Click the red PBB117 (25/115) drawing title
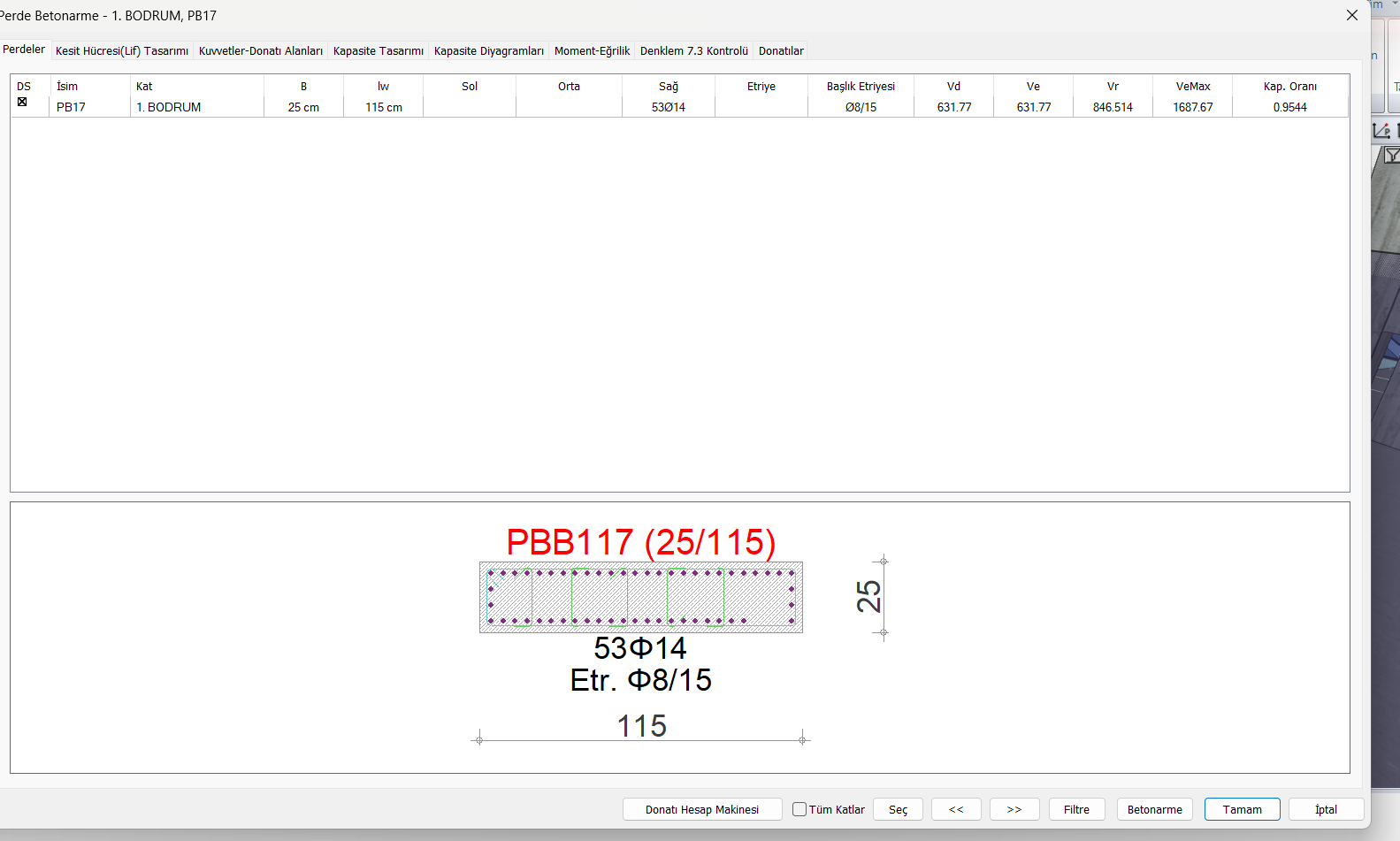Viewport: 1400px width, 841px height. pos(641,542)
